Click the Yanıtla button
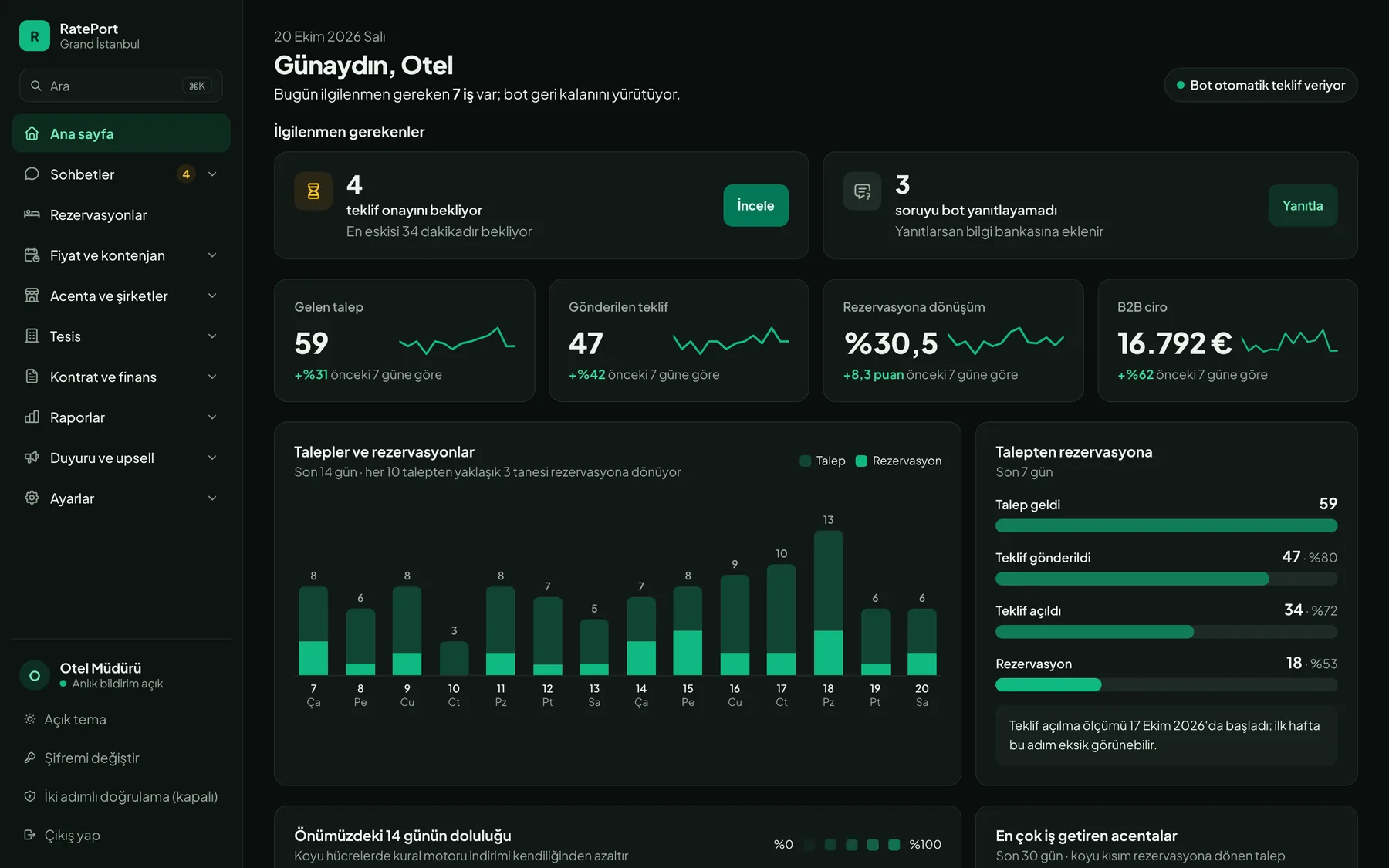 1303,205
